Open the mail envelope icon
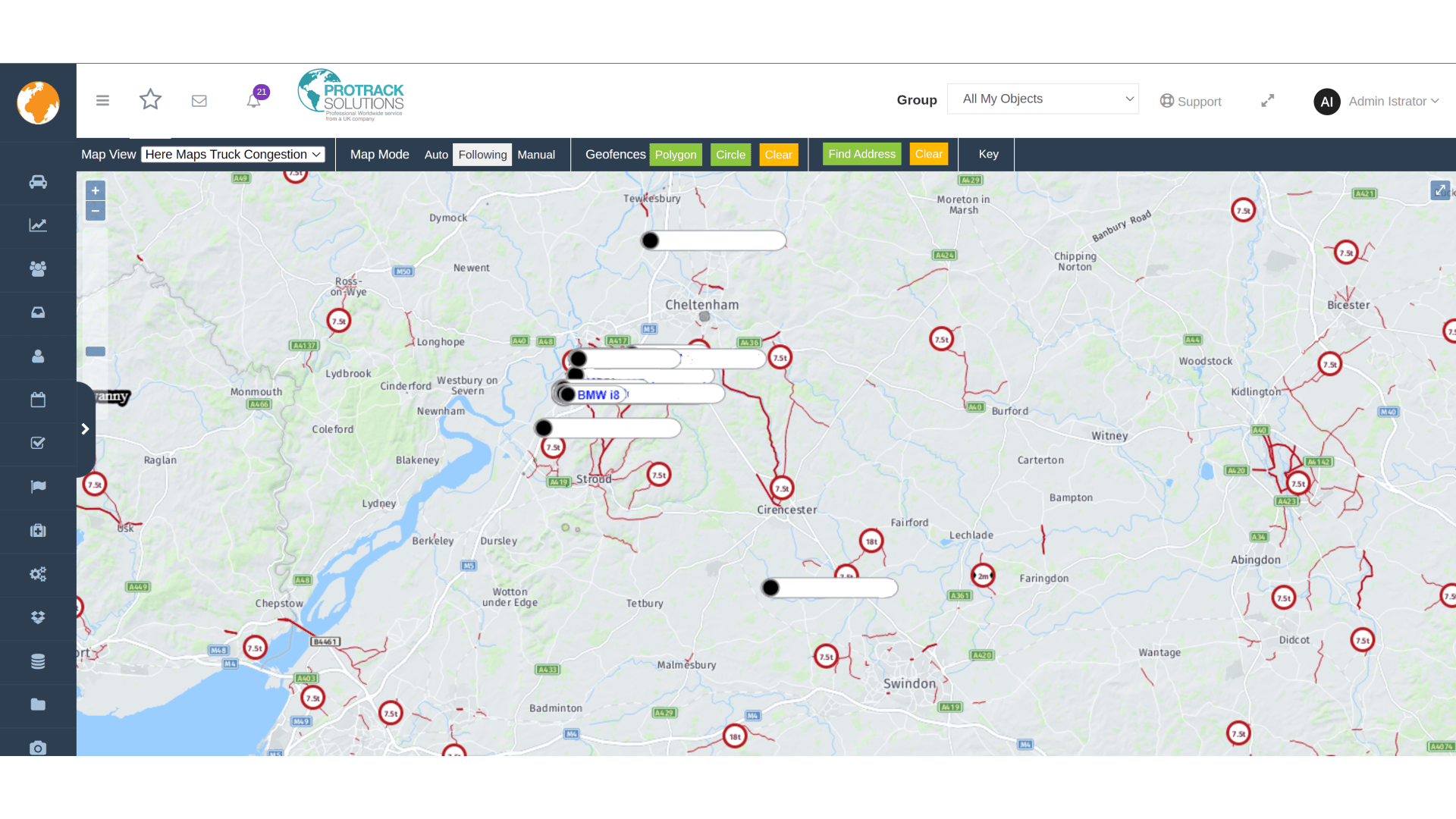The image size is (1456, 819). [x=199, y=101]
